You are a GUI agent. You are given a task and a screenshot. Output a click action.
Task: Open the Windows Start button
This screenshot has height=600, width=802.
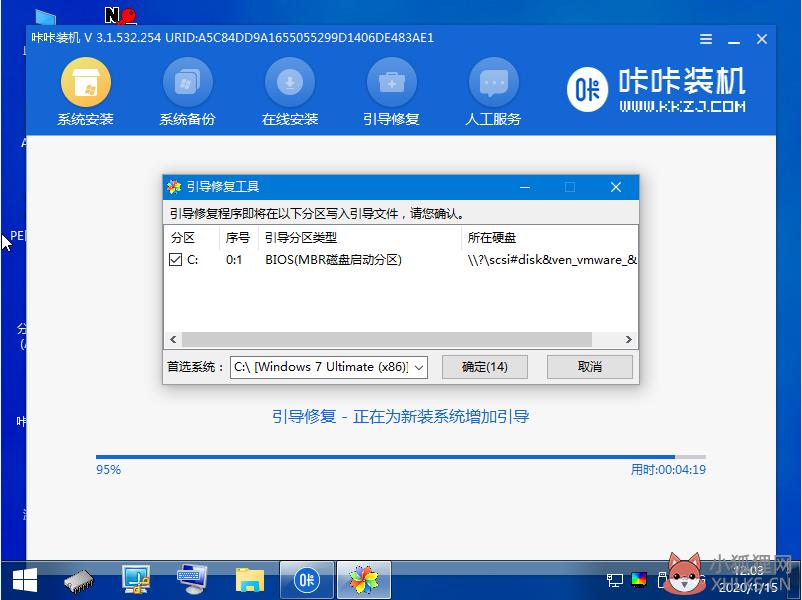click(25, 581)
